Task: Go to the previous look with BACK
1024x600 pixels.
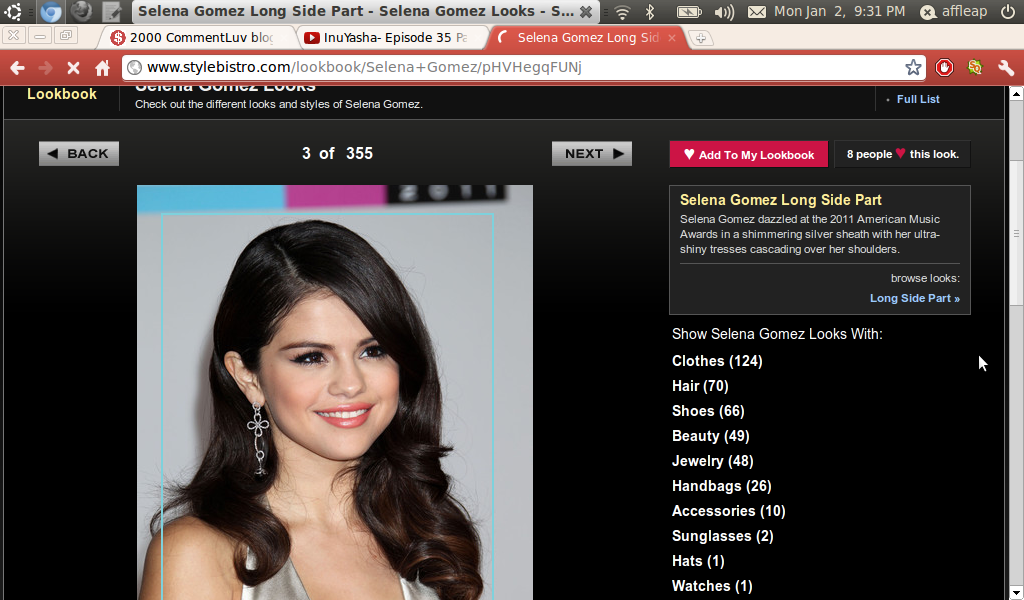Action: tap(78, 153)
